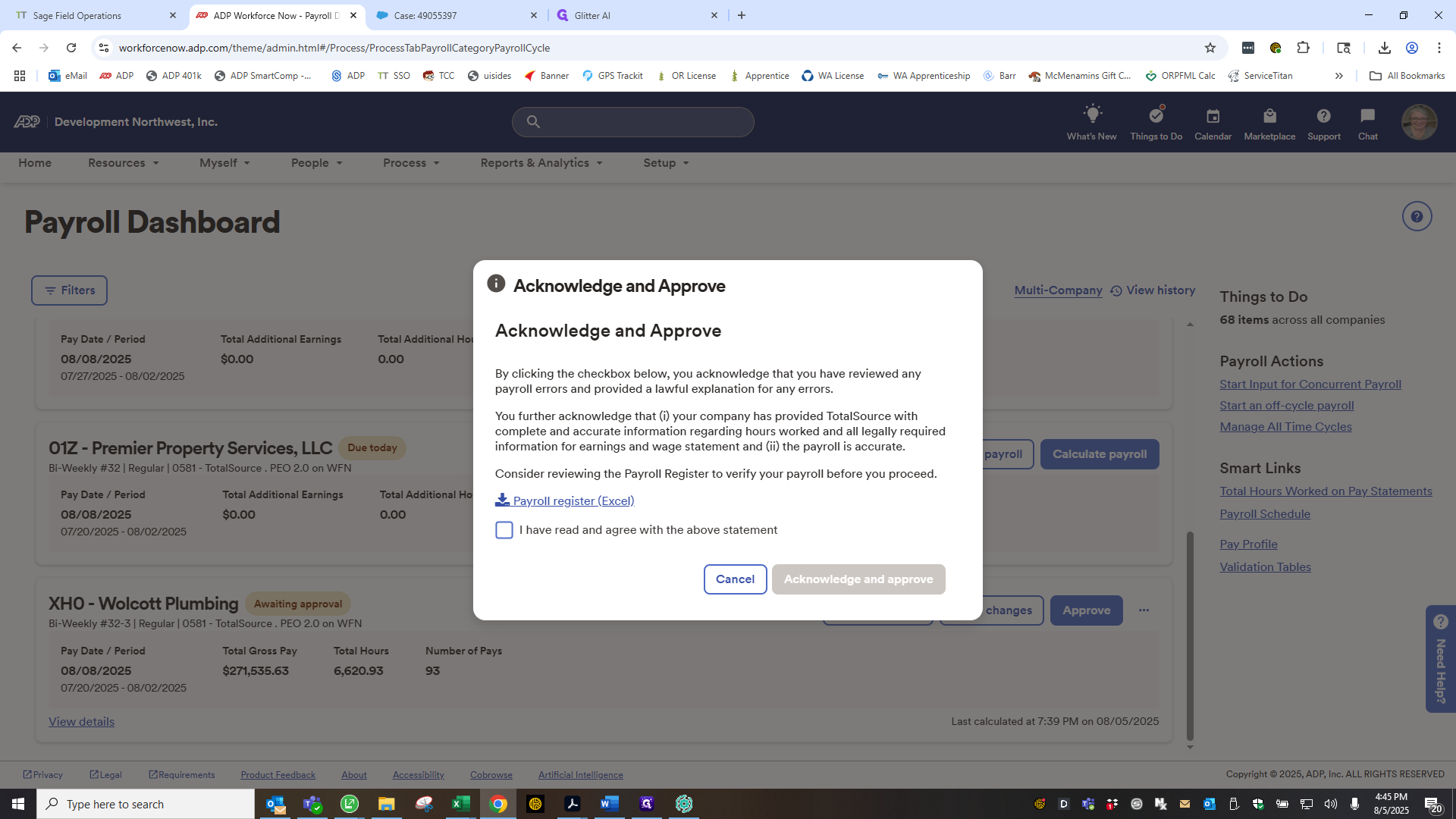
Task: Go to the Home menu item
Action: pyautogui.click(x=35, y=163)
